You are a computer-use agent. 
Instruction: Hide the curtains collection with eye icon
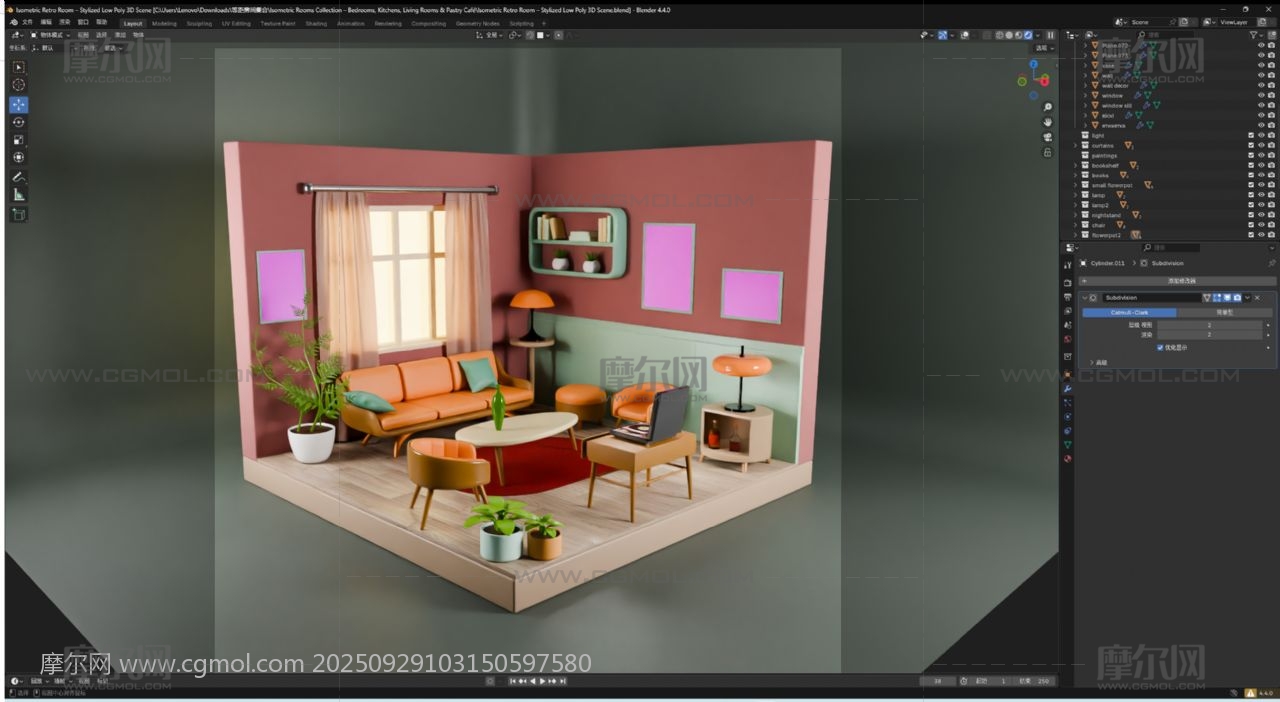click(x=1261, y=145)
